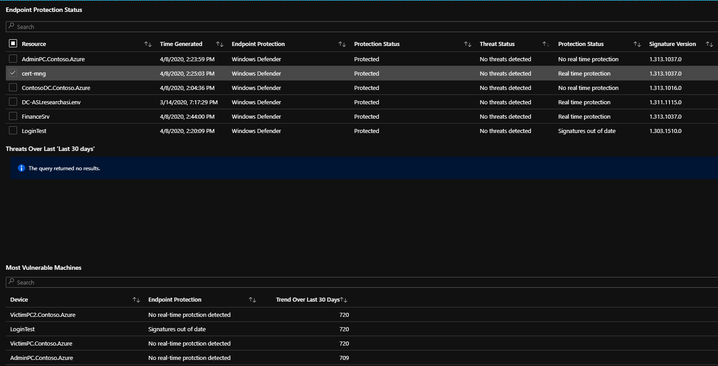The width and height of the screenshot is (718, 366).
Task: Click signature version 1.311.1115.0
Action: click(665, 102)
